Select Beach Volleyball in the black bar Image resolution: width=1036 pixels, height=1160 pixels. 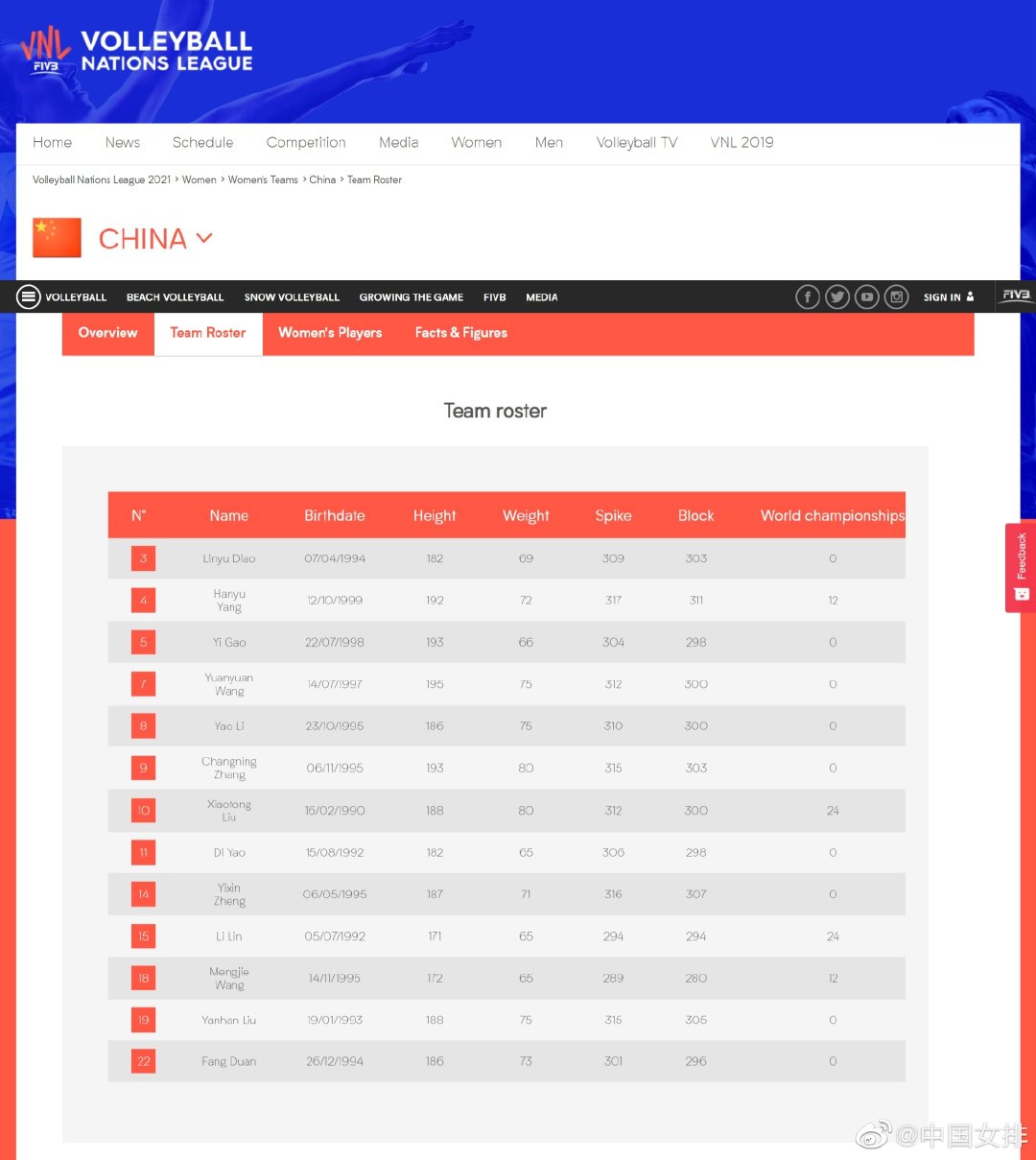pyautogui.click(x=175, y=297)
